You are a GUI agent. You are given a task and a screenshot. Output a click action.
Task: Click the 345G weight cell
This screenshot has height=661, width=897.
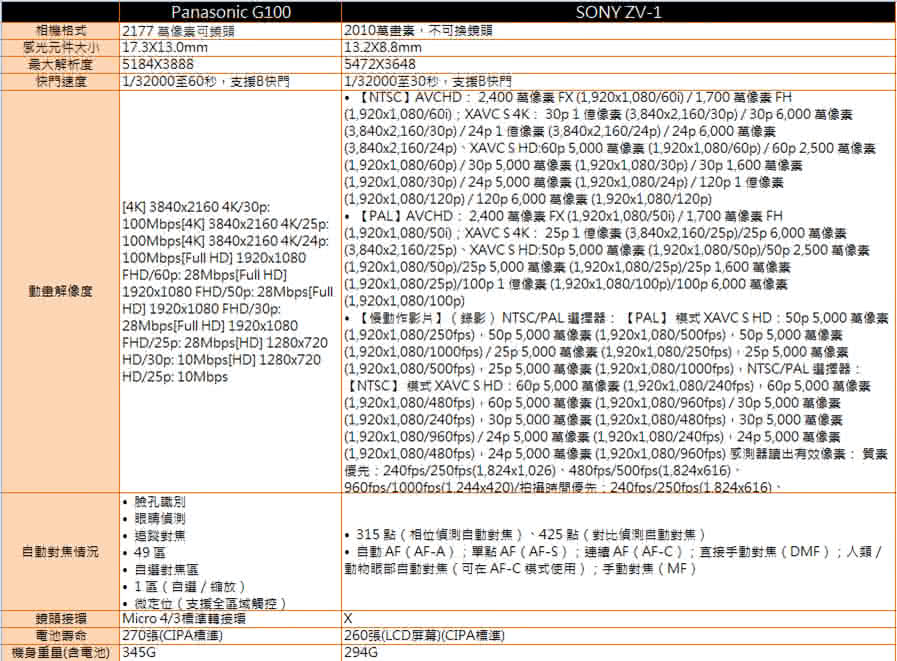[x=137, y=652]
